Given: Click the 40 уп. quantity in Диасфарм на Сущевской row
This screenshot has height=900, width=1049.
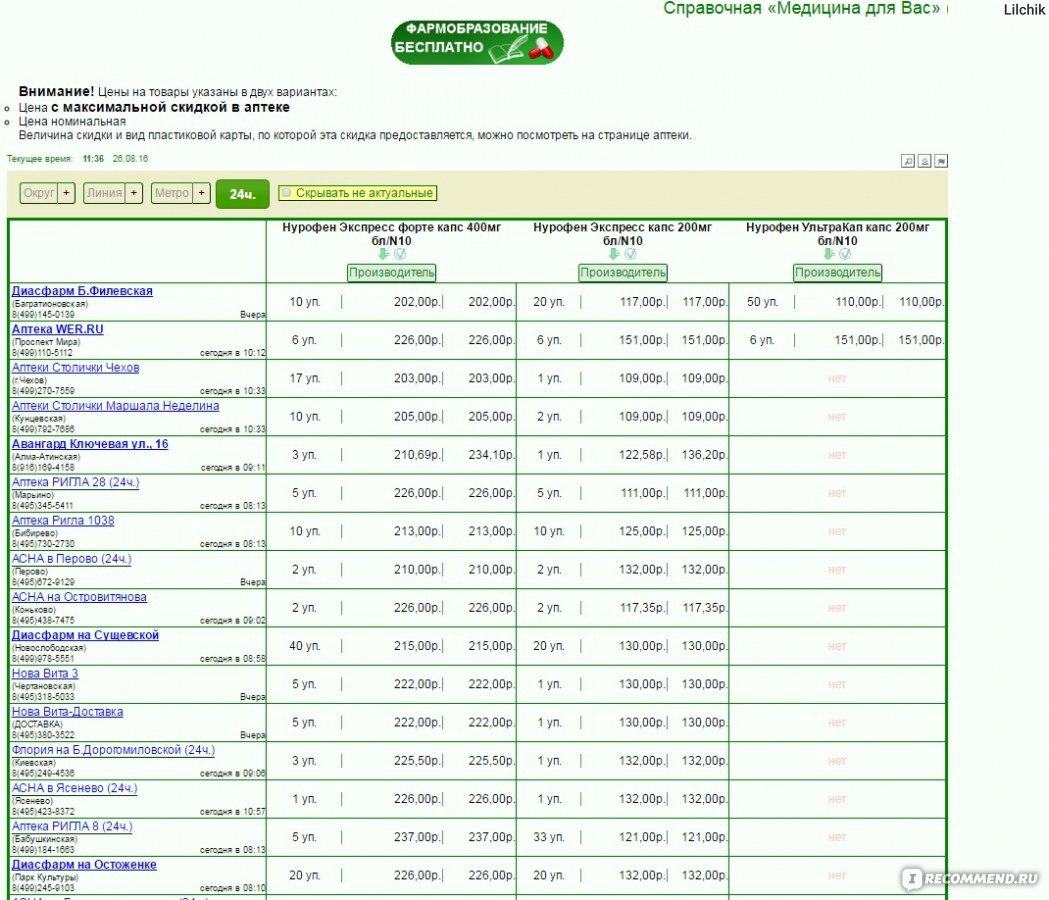Looking at the screenshot, I should click(304, 646).
